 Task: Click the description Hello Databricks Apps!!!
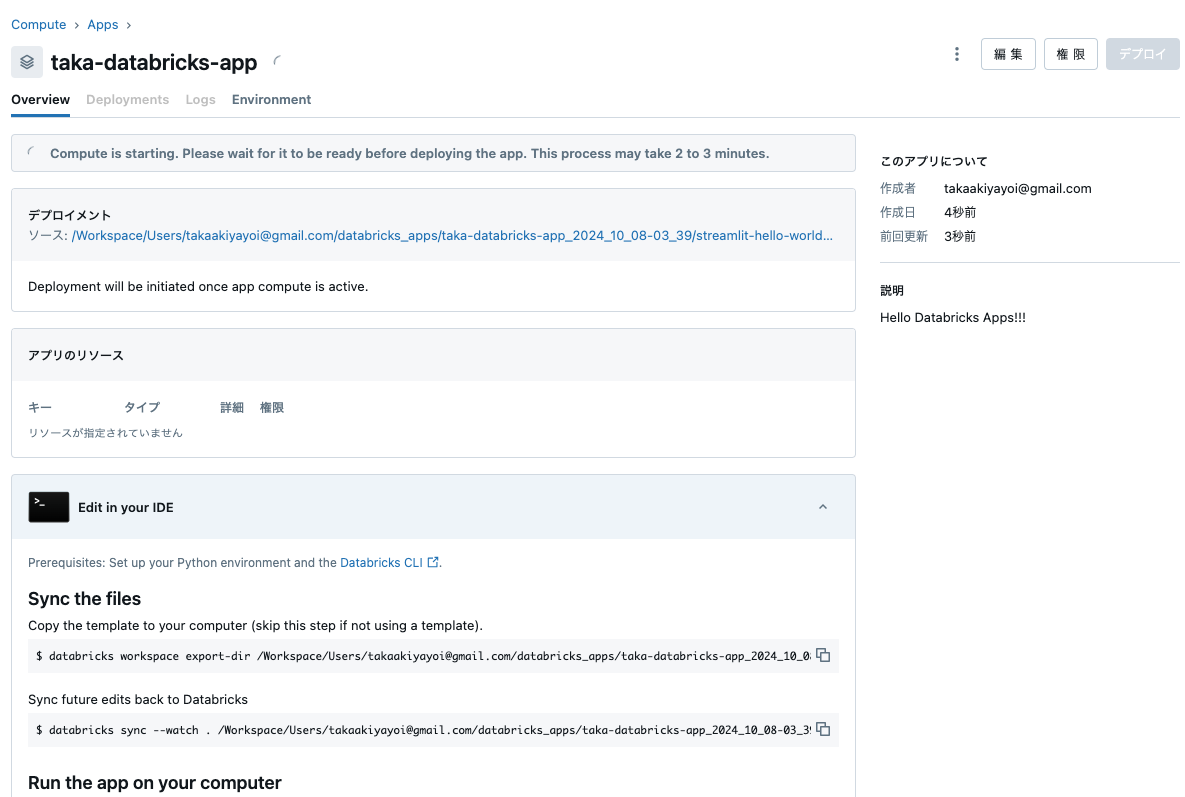coord(952,317)
